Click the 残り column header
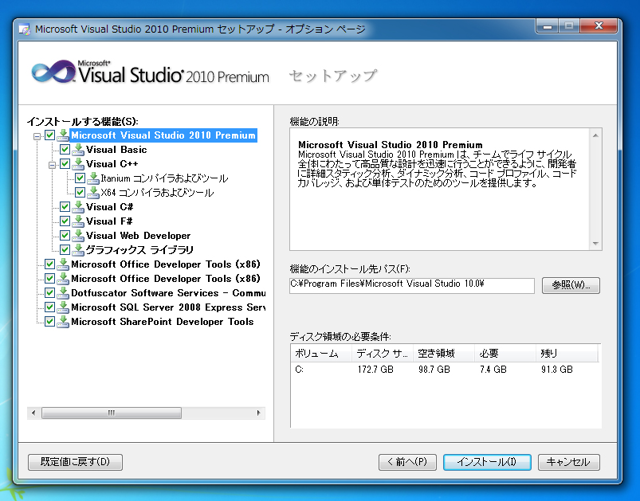 pos(567,354)
